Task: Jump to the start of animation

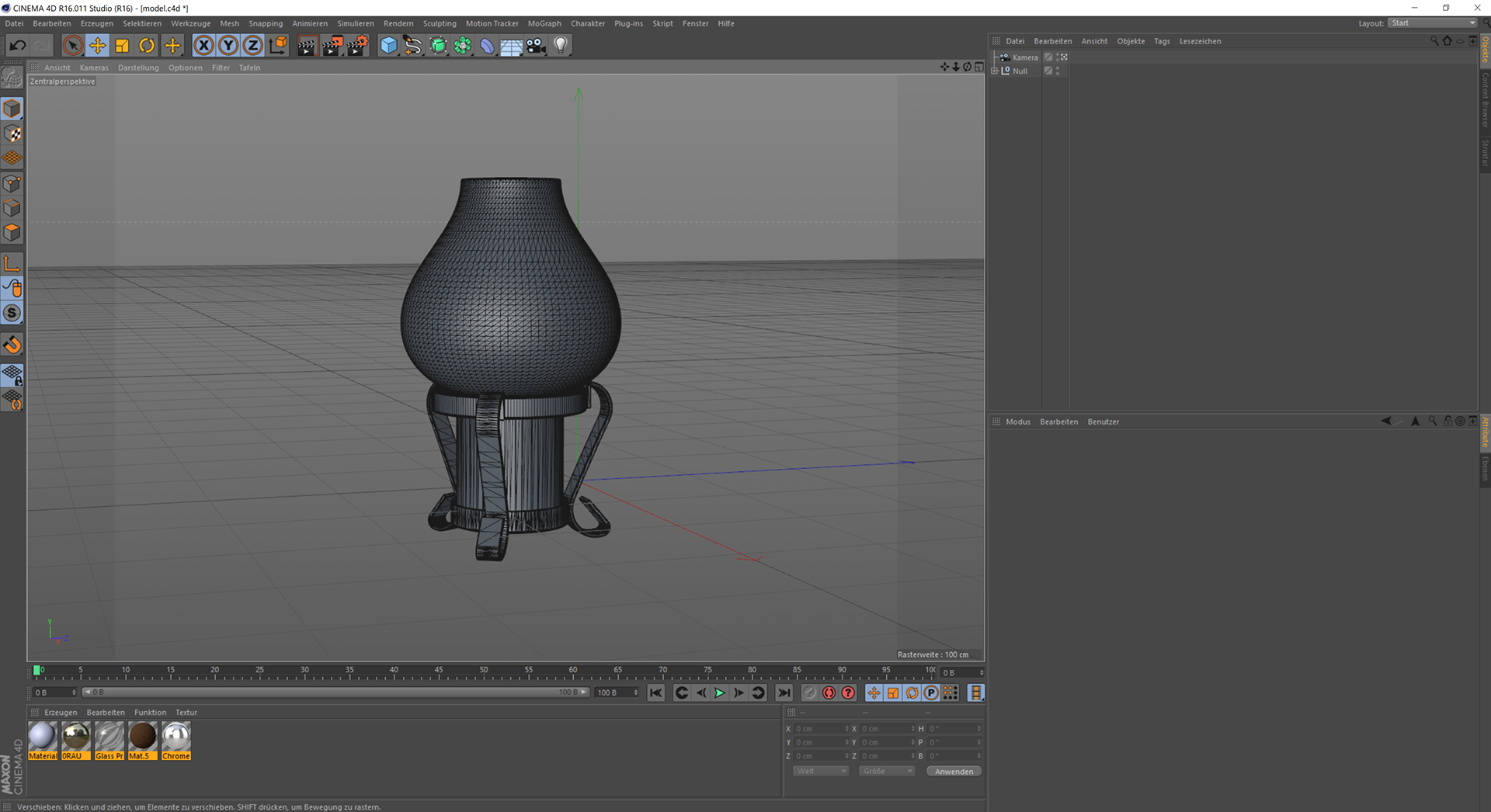Action: tap(656, 692)
